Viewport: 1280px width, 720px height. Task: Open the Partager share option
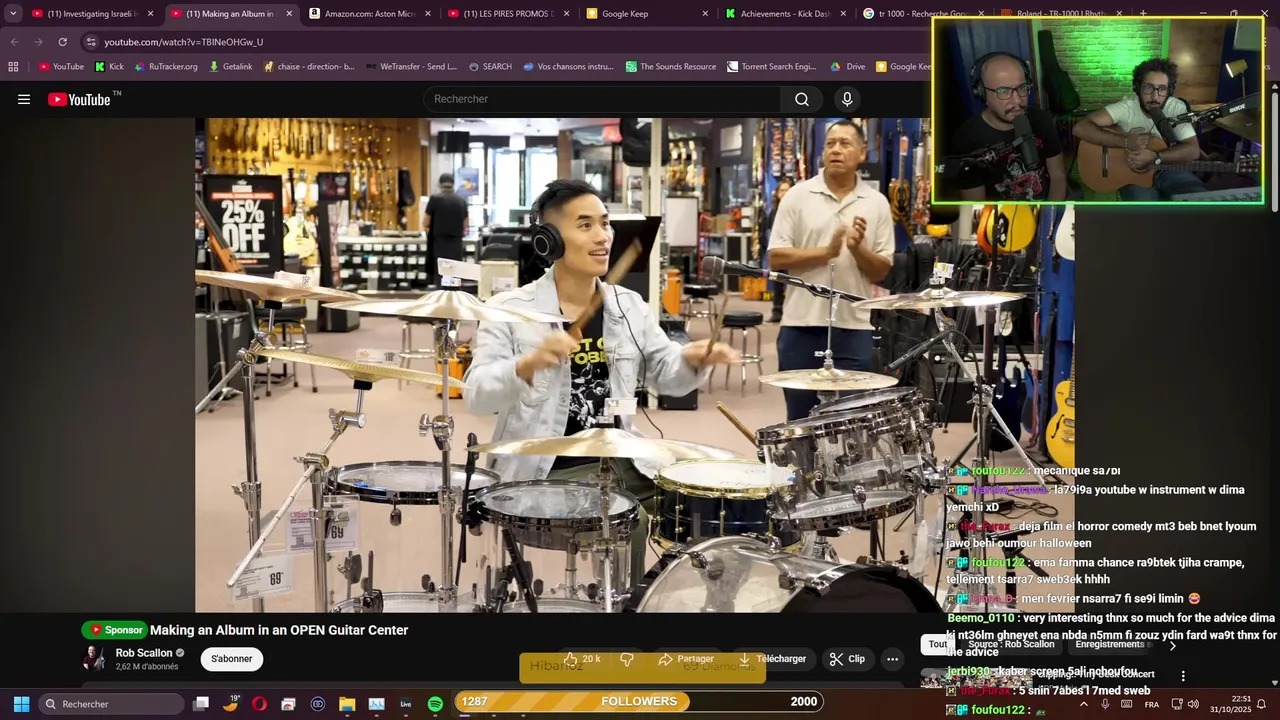coord(686,659)
